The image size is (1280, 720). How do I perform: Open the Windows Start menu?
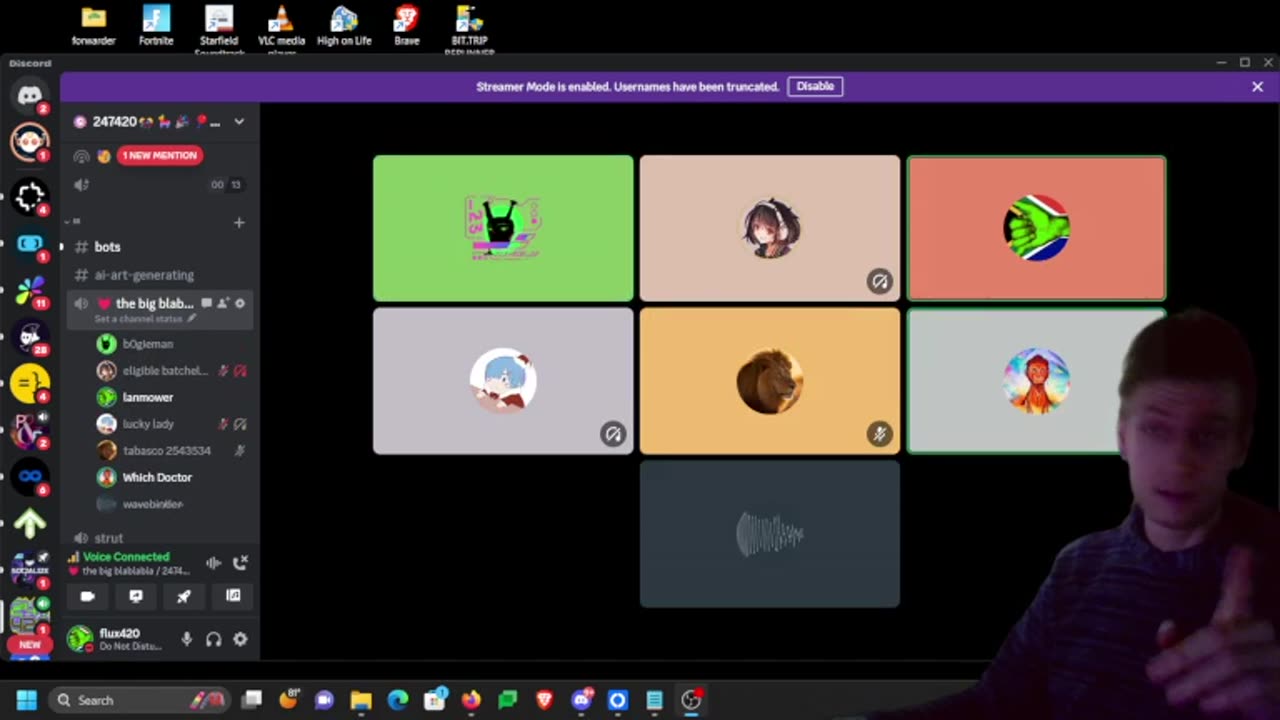(x=27, y=700)
